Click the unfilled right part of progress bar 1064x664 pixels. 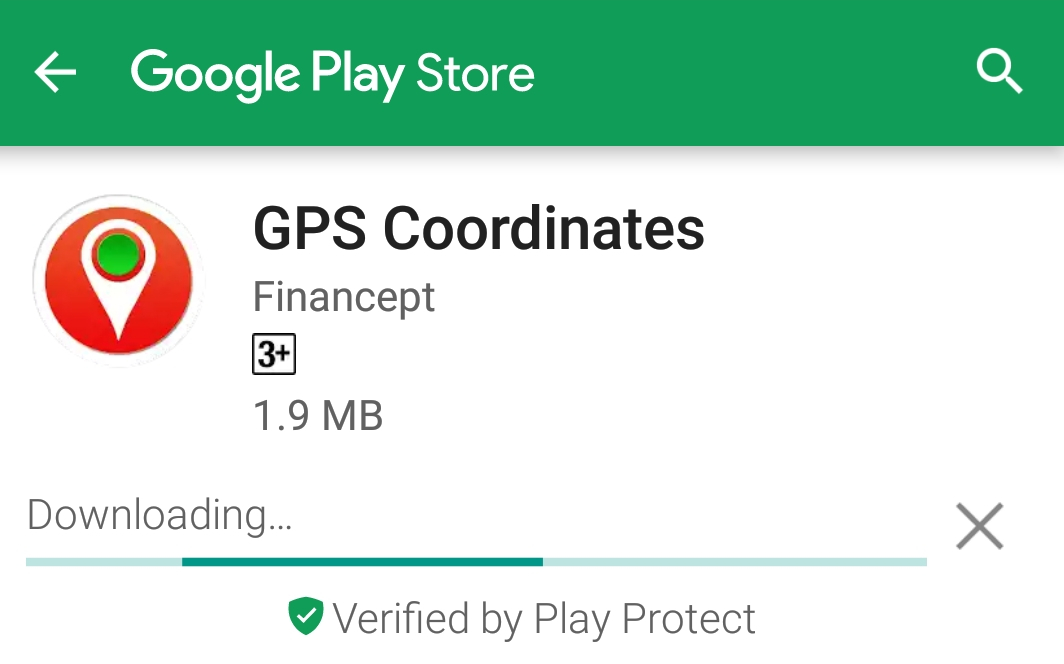click(735, 562)
